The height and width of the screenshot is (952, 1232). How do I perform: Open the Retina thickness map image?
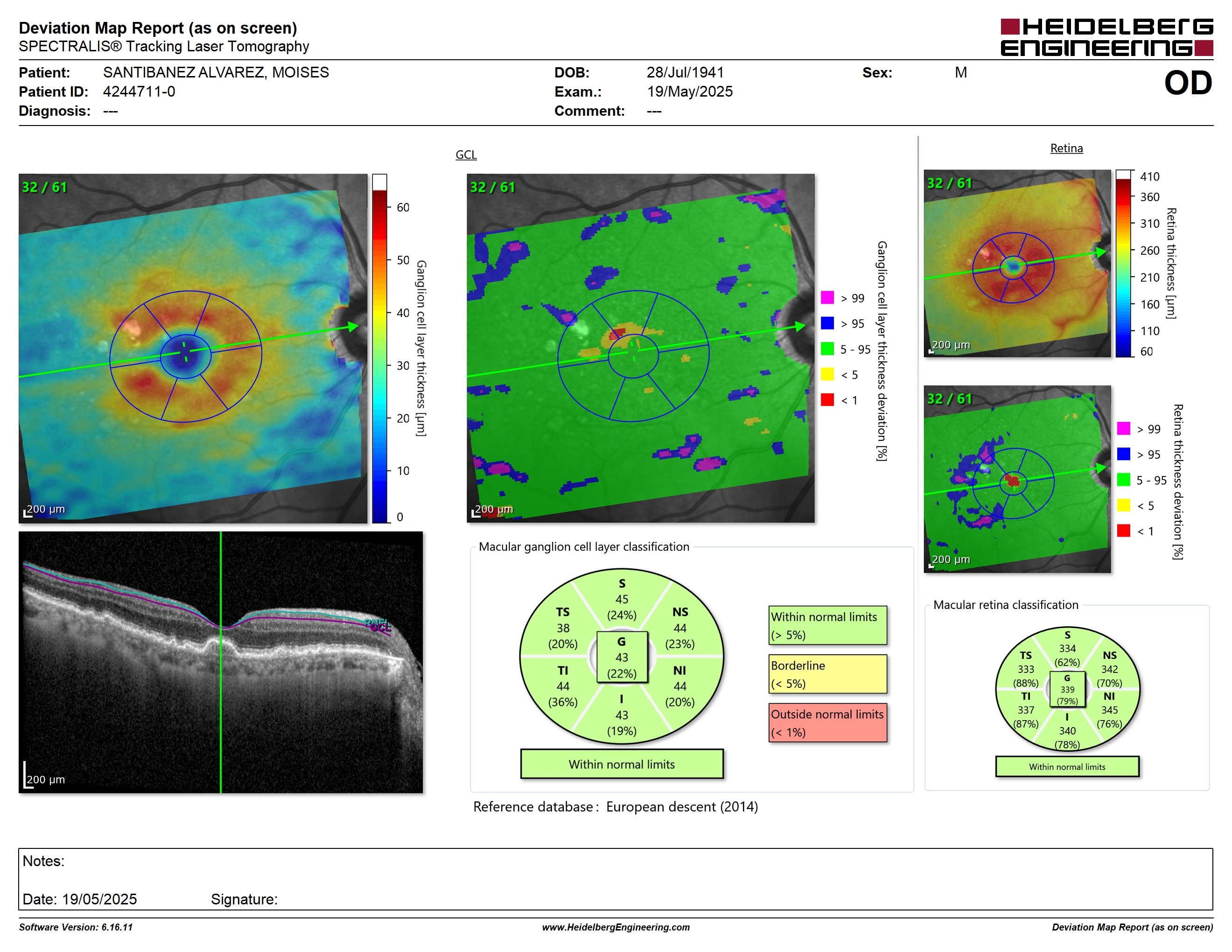point(1017,263)
